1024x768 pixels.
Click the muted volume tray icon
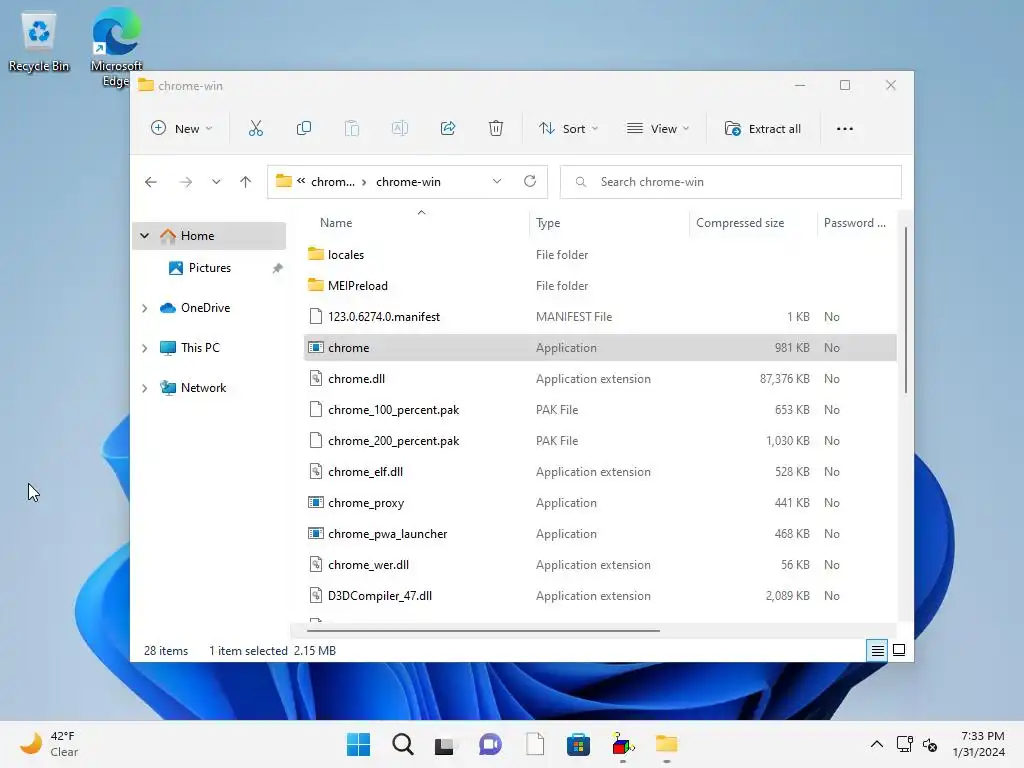pos(930,744)
